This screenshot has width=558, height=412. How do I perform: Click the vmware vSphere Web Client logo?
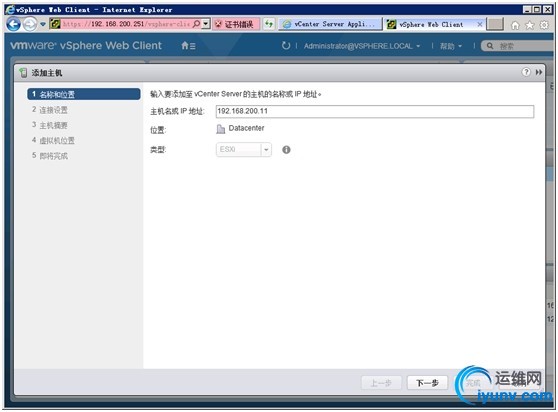tap(86, 46)
